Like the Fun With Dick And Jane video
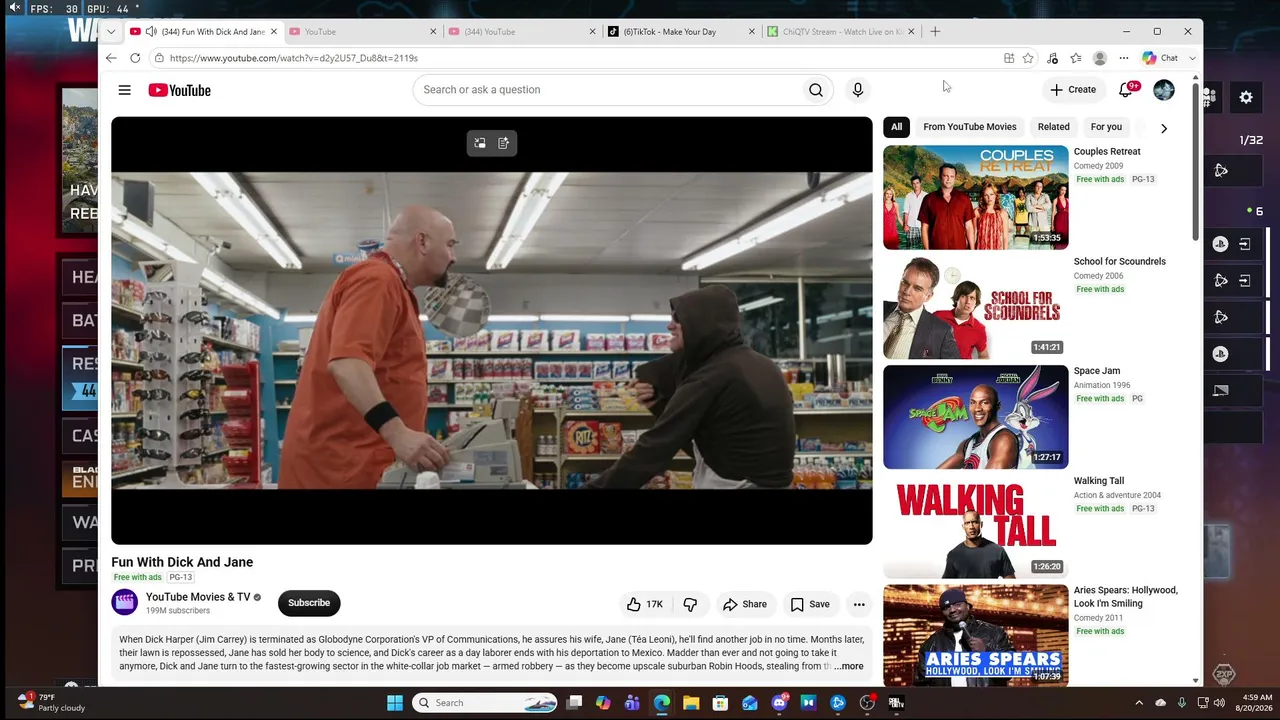The width and height of the screenshot is (1280, 720). coord(645,604)
